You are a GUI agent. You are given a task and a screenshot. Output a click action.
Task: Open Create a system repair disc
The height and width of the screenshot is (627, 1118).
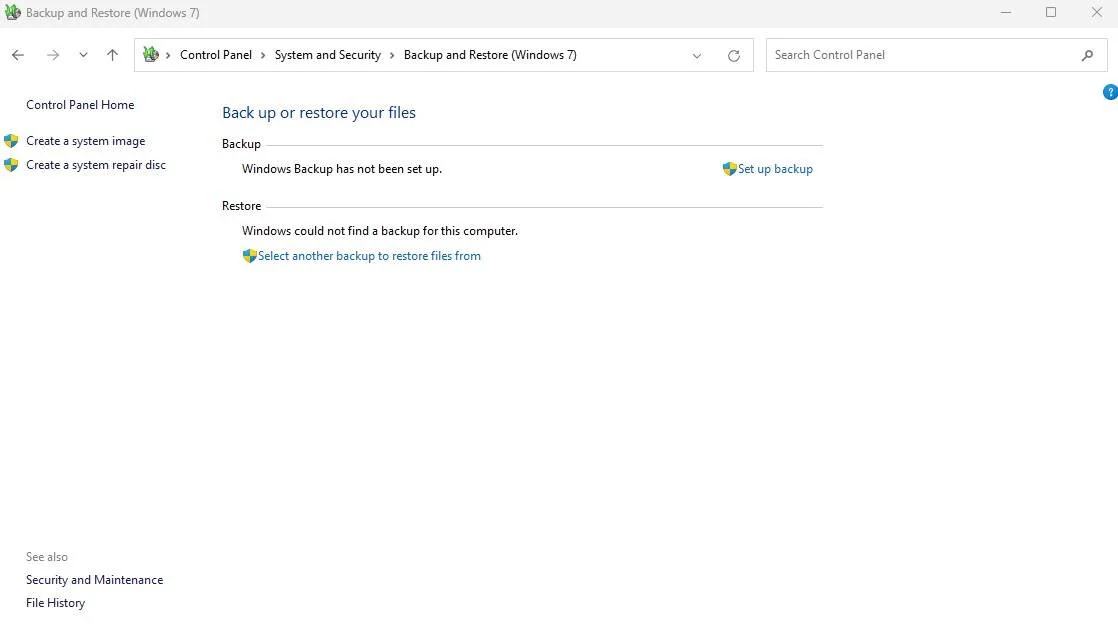(x=95, y=165)
